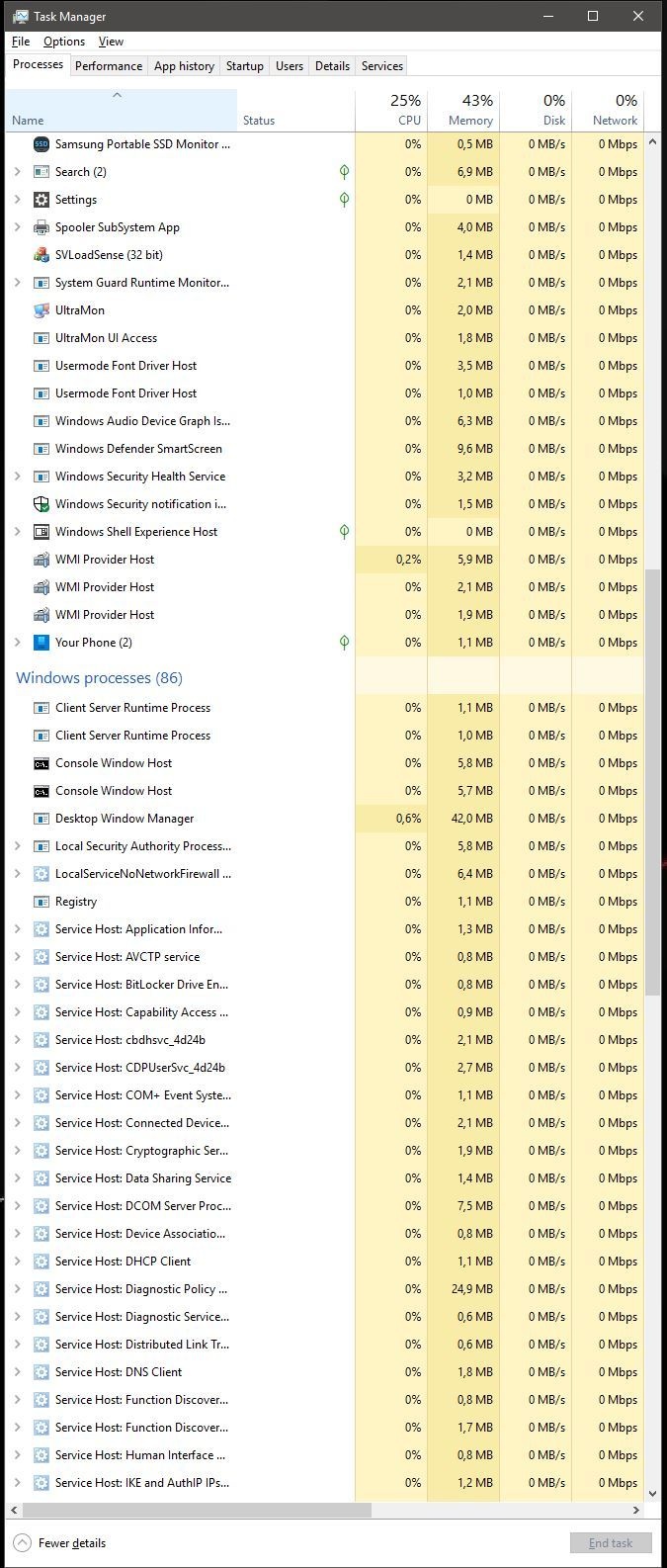Click the Console Window Host icon using 5,8 MB
The image size is (667, 1568).
(42, 762)
